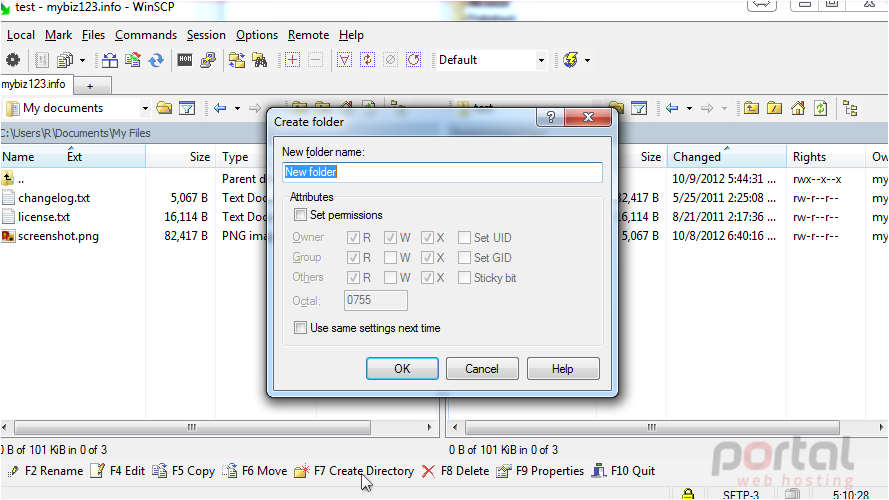Go to remote home directory icon
The width and height of the screenshot is (889, 500).
coord(798,108)
